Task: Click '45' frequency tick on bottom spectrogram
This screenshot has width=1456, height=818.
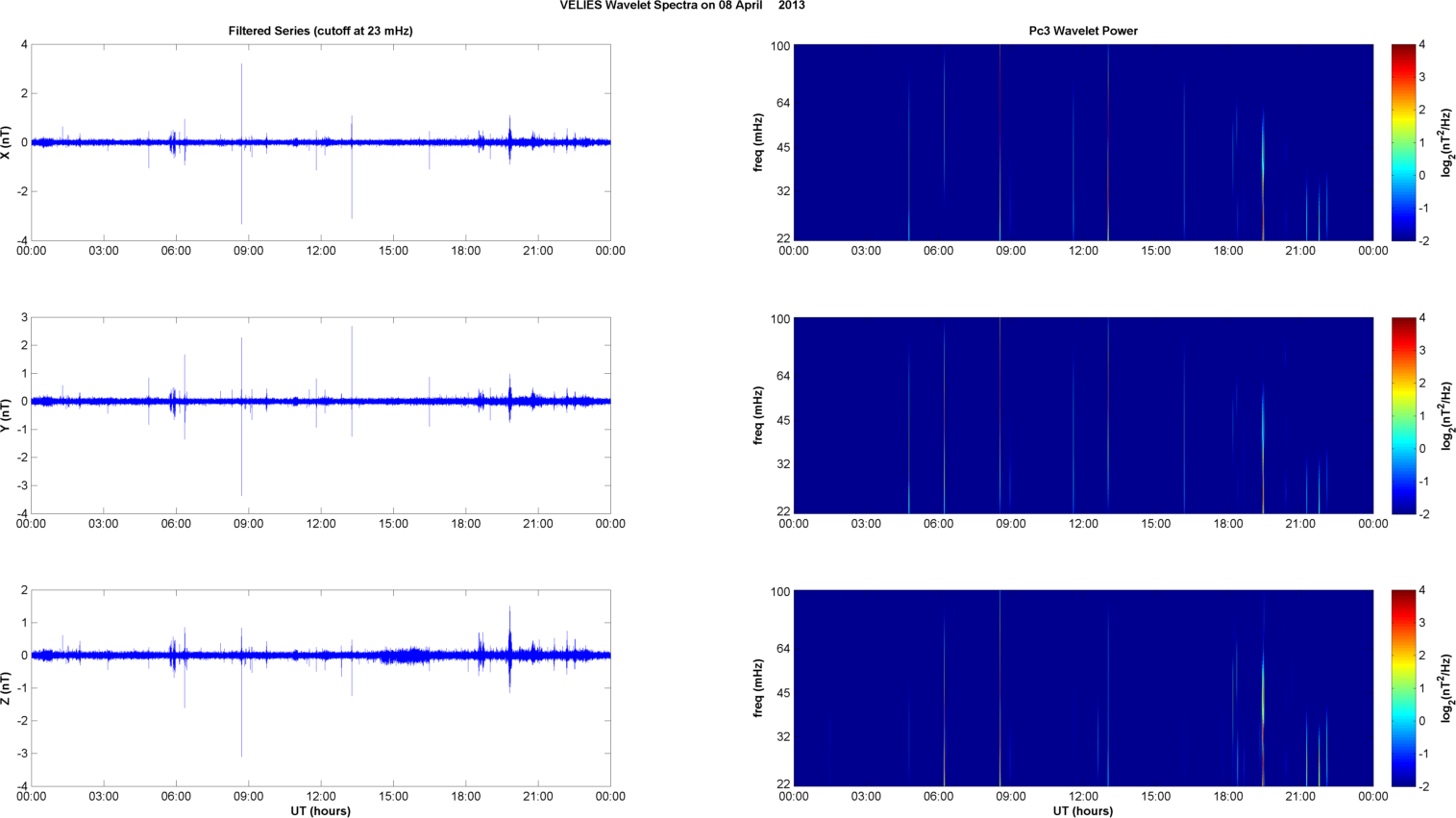Action: [x=783, y=693]
